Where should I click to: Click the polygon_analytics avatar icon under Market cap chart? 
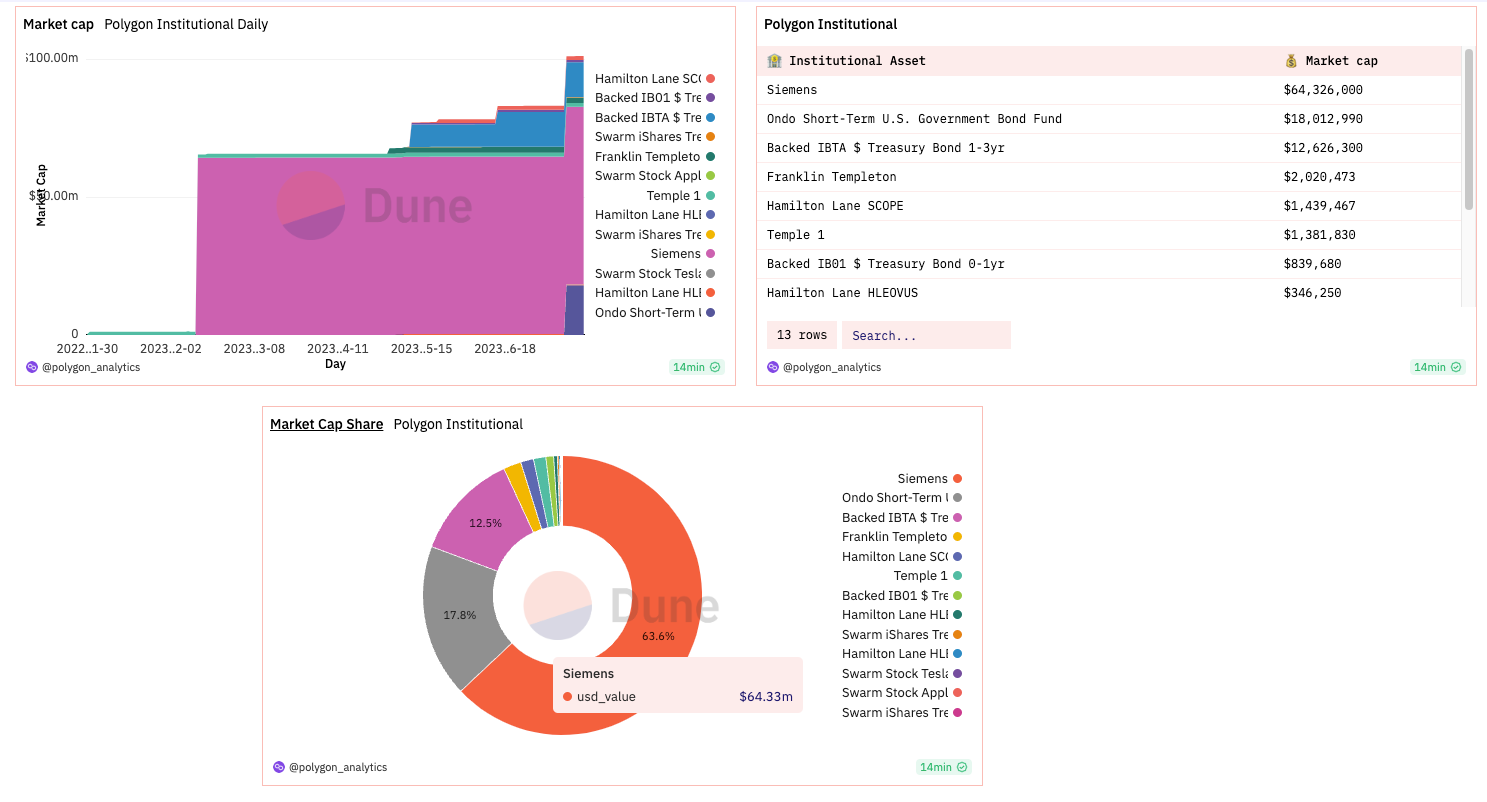tap(32, 367)
